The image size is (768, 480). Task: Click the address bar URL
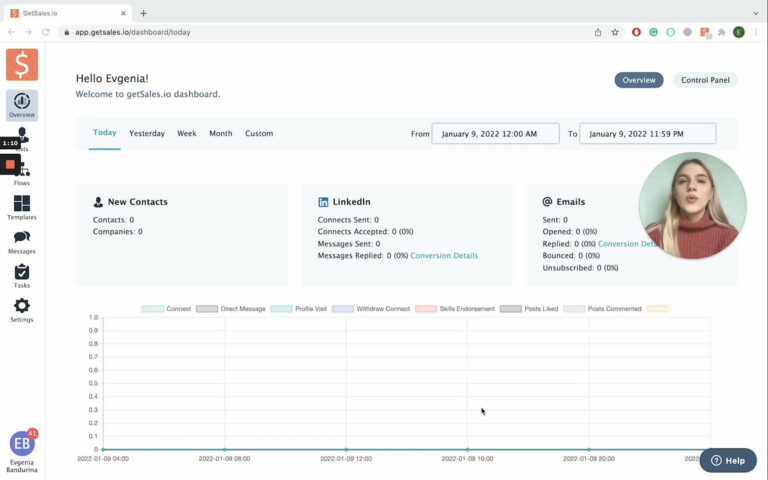[x=133, y=32]
